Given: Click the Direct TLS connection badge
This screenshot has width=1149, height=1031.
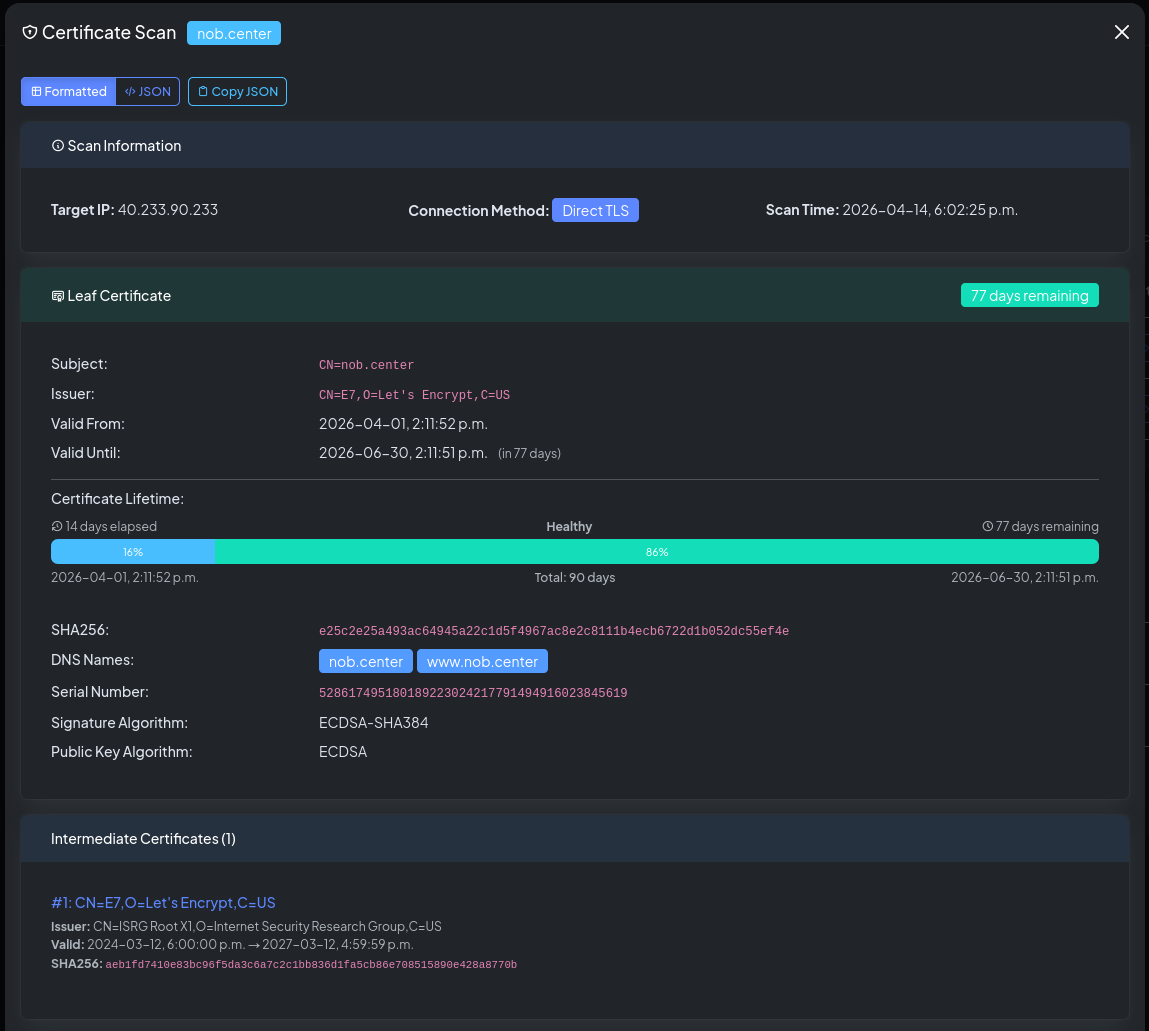Looking at the screenshot, I should pos(595,210).
